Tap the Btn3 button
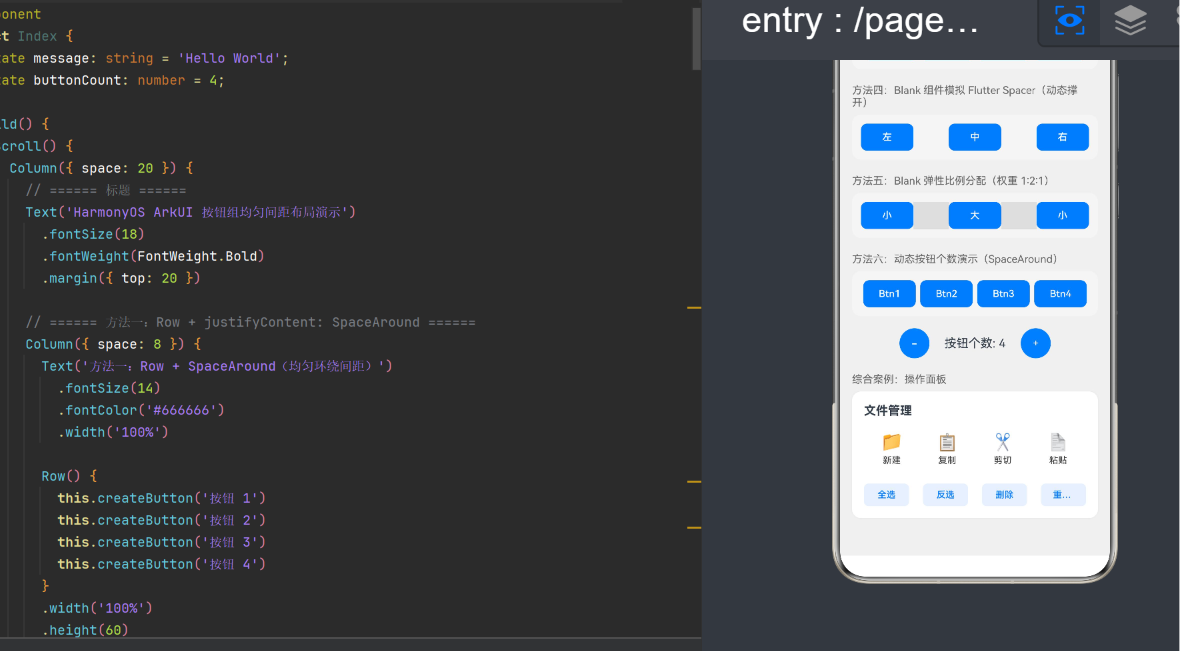Image resolution: width=1180 pixels, height=652 pixels. 1003,294
